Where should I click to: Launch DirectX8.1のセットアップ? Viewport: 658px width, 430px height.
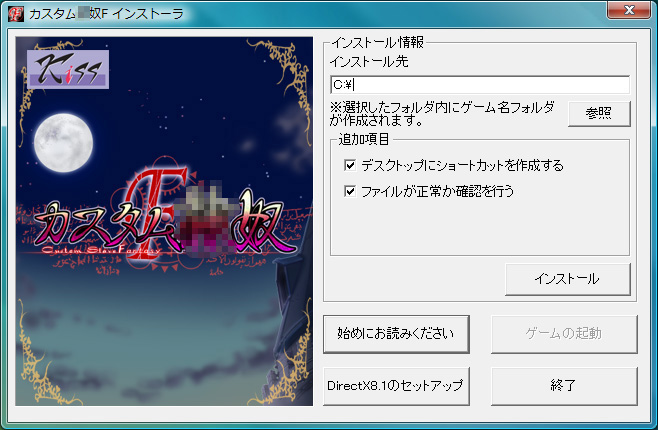tap(396, 386)
